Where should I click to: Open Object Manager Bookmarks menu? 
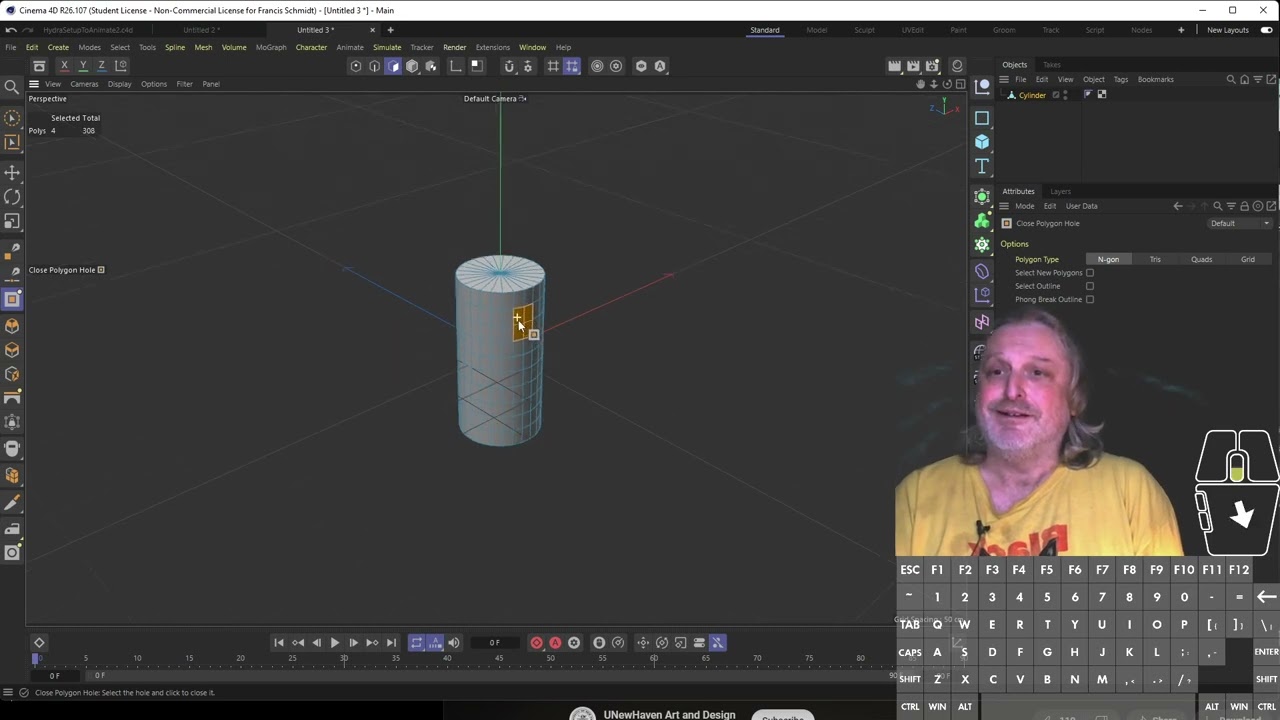pos(1155,79)
